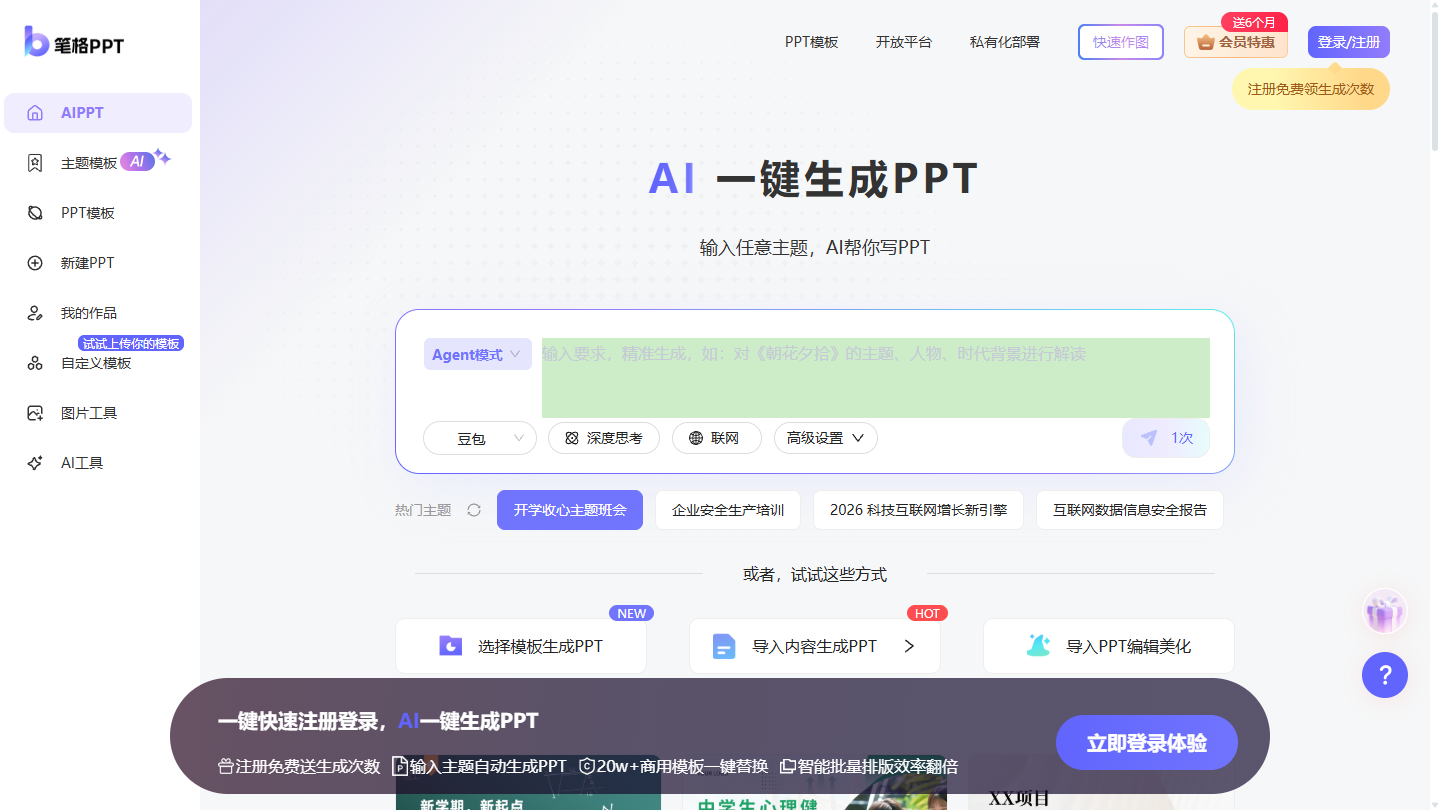Click the 我的作品 person icon
This screenshot has width=1440, height=810.
click(35, 313)
